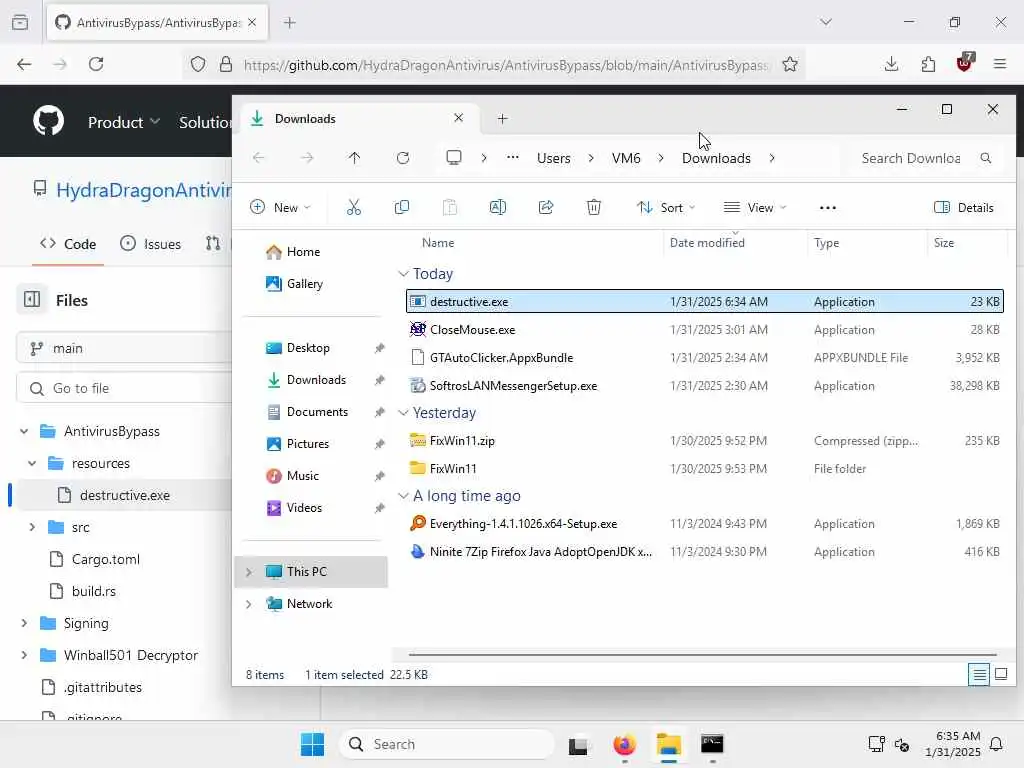This screenshot has height=768, width=1024.
Task: Sort by the Date modified column header
Action: 735,243
